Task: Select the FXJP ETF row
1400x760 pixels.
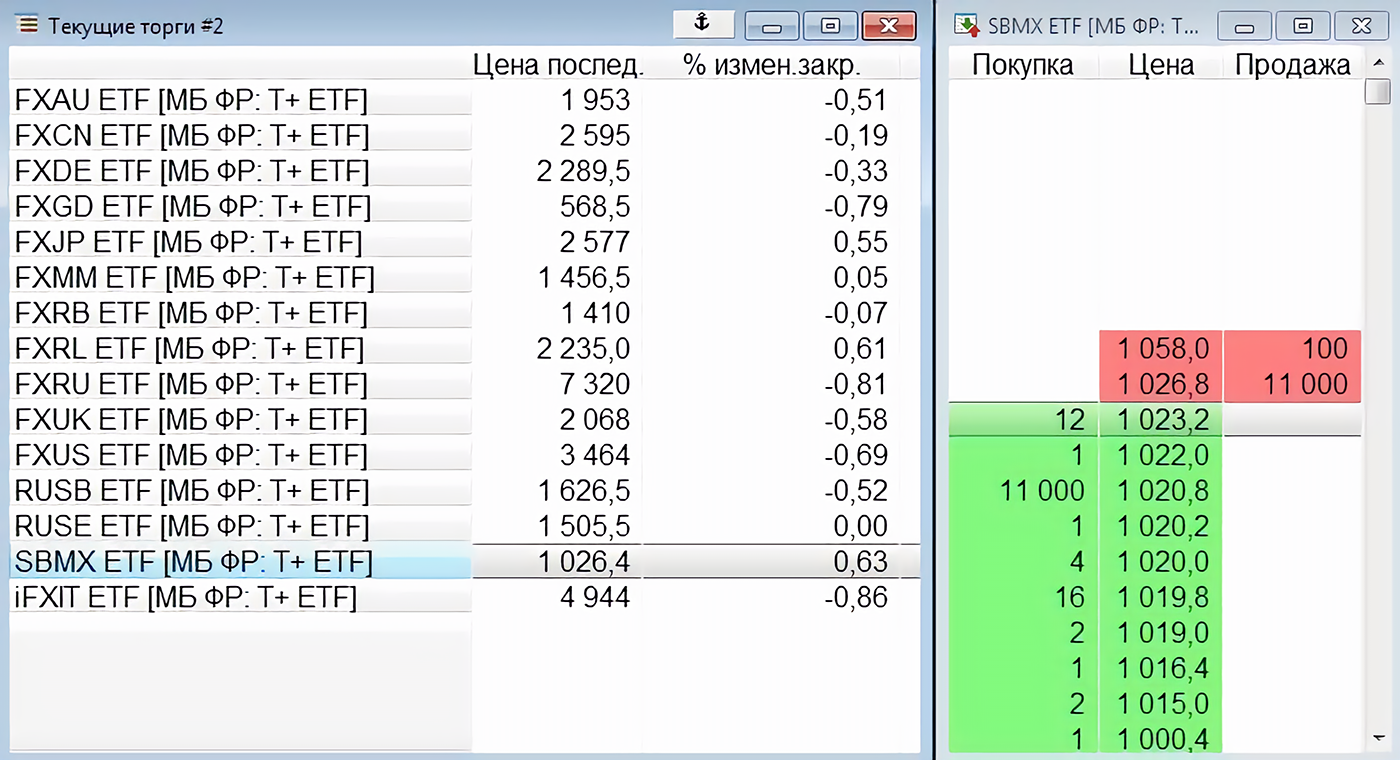Action: 465,242
